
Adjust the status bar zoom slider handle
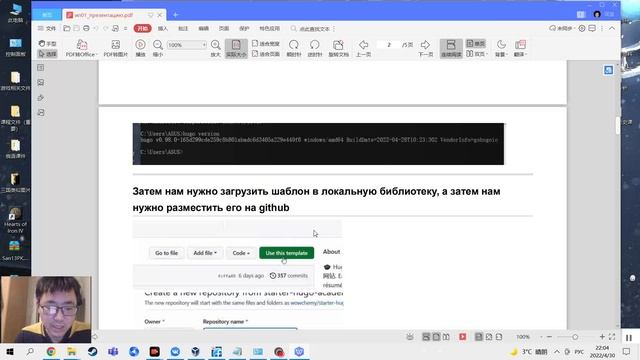575,337
